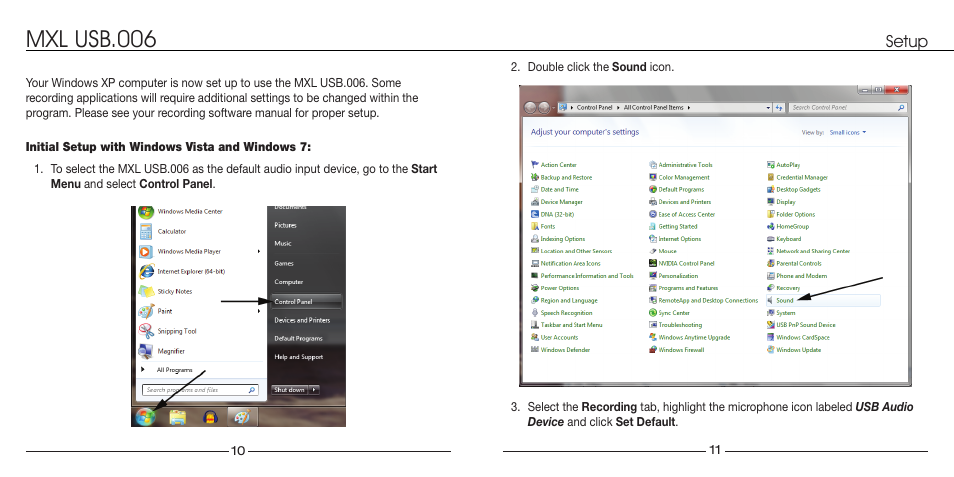Screen dimensions: 954x477
Task: Open Magnifier from the Start menu
Action: (x=162, y=351)
